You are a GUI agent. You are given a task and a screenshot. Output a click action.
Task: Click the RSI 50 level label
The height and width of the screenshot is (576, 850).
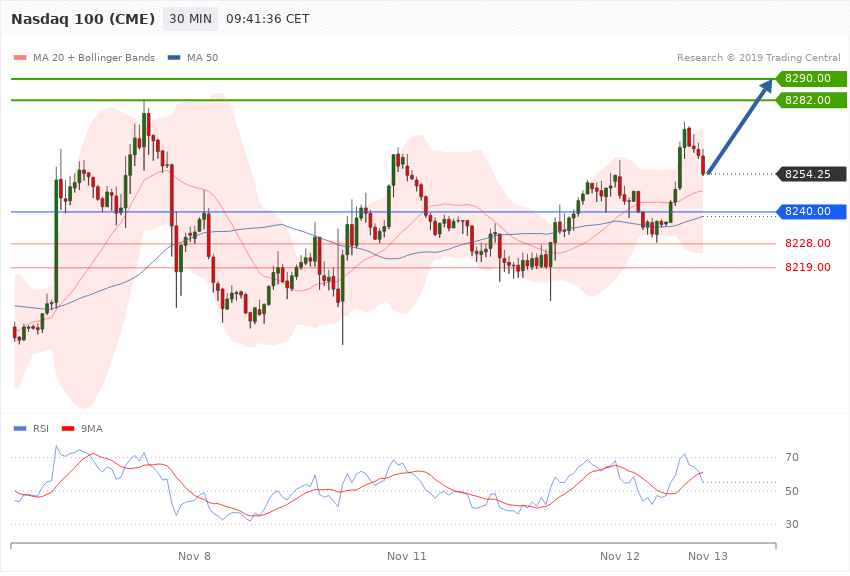(791, 491)
